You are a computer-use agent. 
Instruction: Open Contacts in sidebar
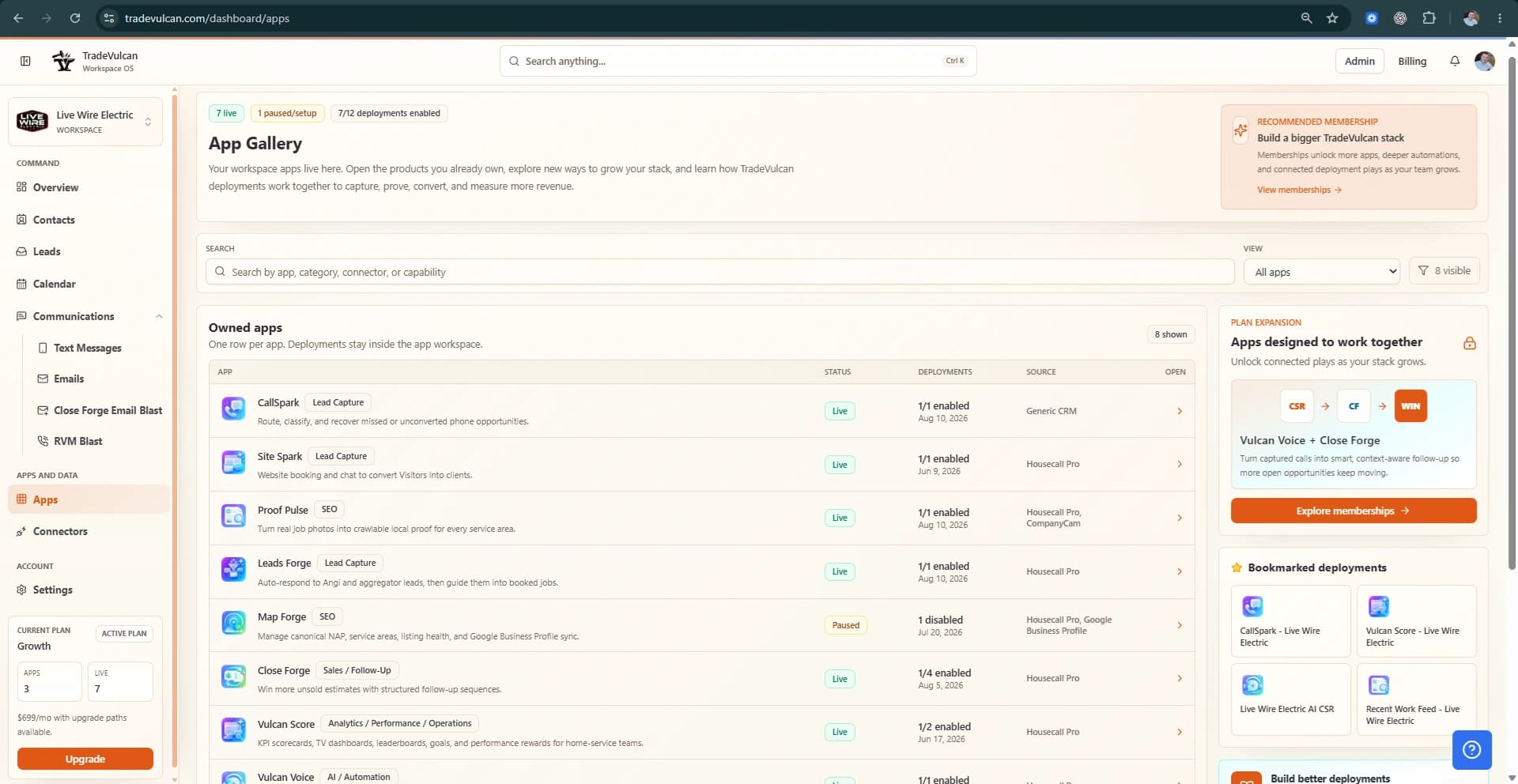[x=89, y=220]
